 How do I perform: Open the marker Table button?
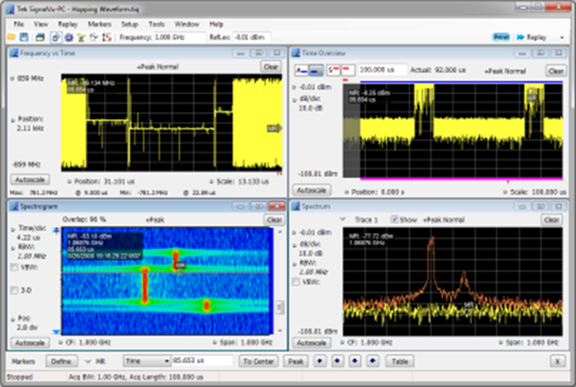[x=400, y=361]
